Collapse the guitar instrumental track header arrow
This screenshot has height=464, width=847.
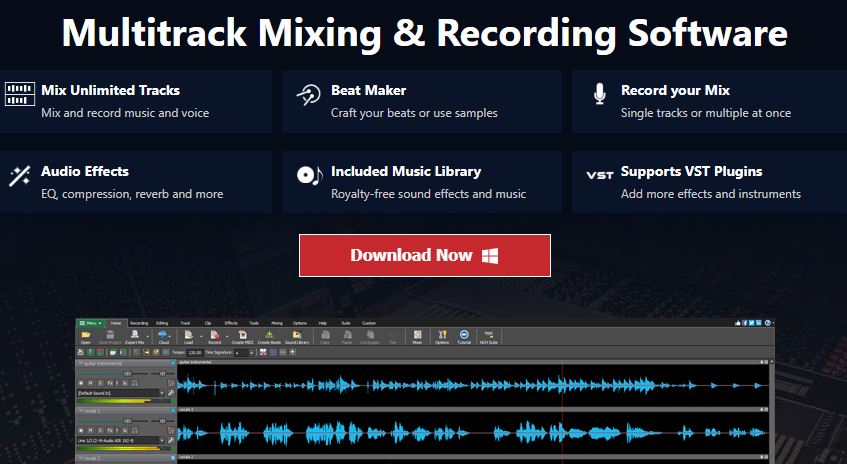click(x=80, y=364)
